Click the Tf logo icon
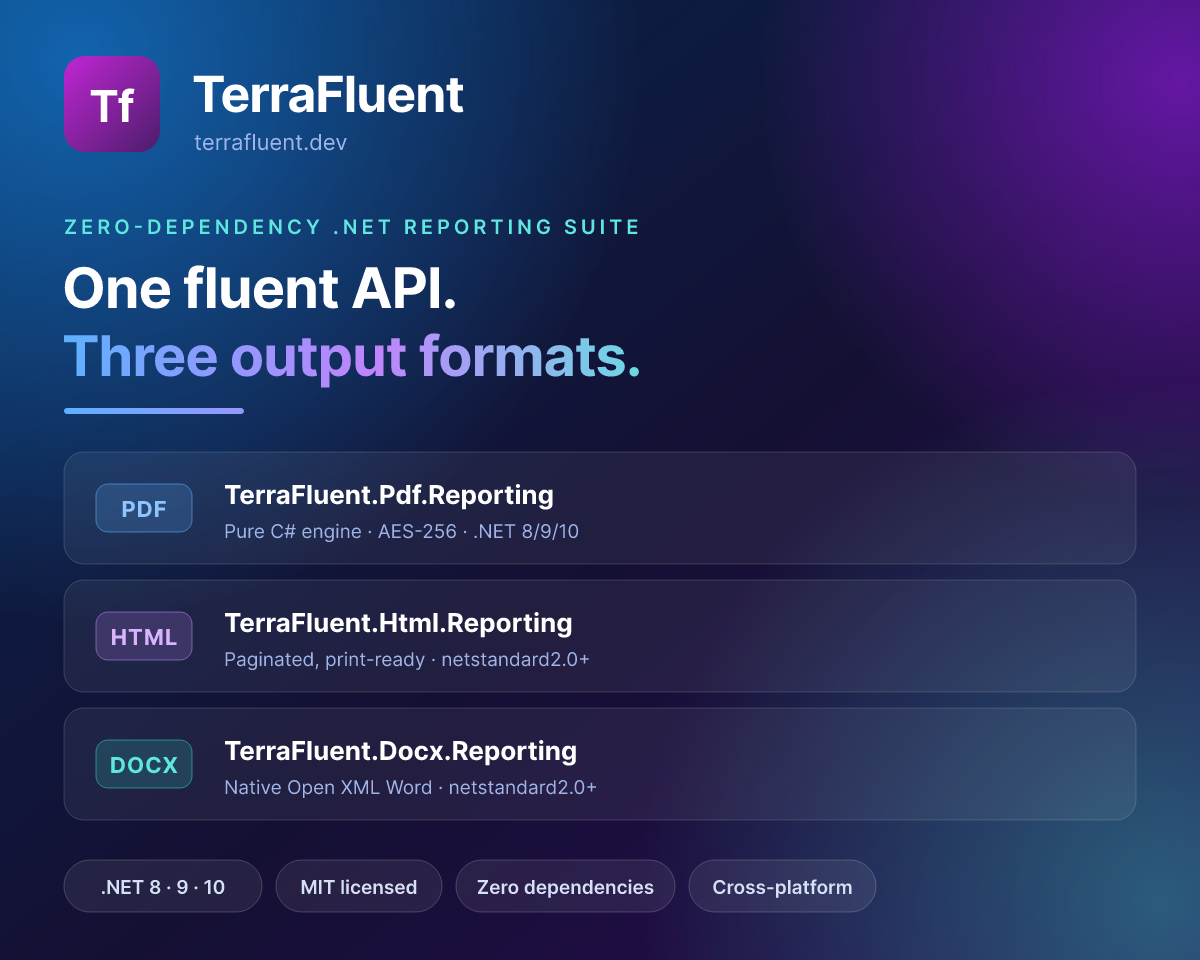 point(112,104)
